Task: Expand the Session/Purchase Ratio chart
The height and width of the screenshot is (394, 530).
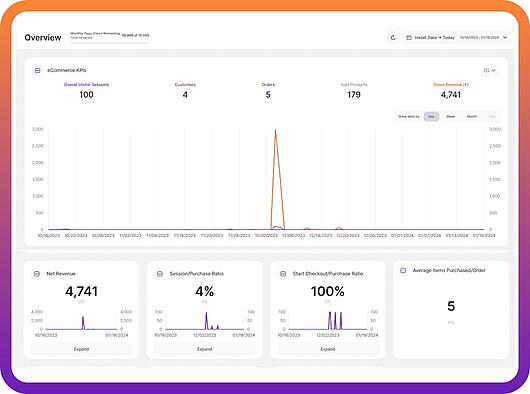Action: pos(204,349)
